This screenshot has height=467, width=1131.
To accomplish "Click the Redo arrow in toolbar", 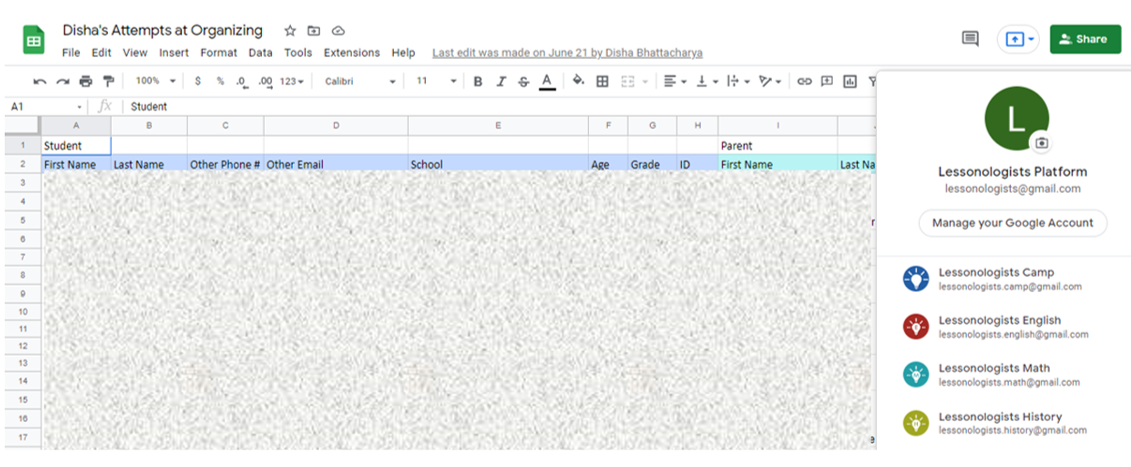I will tap(63, 82).
